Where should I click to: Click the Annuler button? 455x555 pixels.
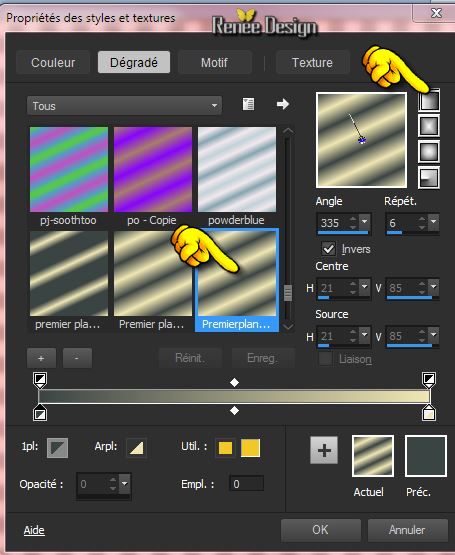408,530
